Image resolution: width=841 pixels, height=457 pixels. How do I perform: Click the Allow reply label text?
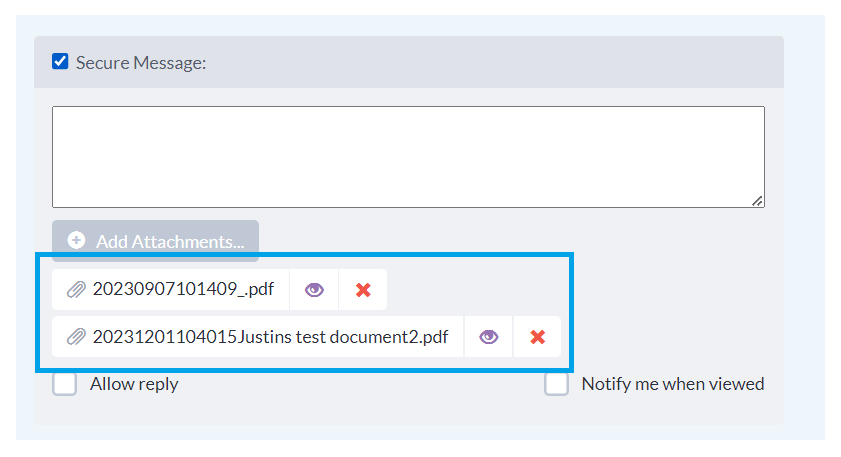134,384
